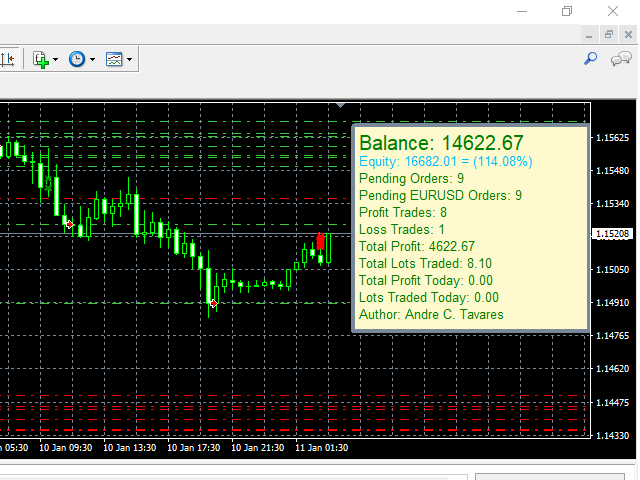Open the Indicators list add icon
640x480 pixels.
40,60
